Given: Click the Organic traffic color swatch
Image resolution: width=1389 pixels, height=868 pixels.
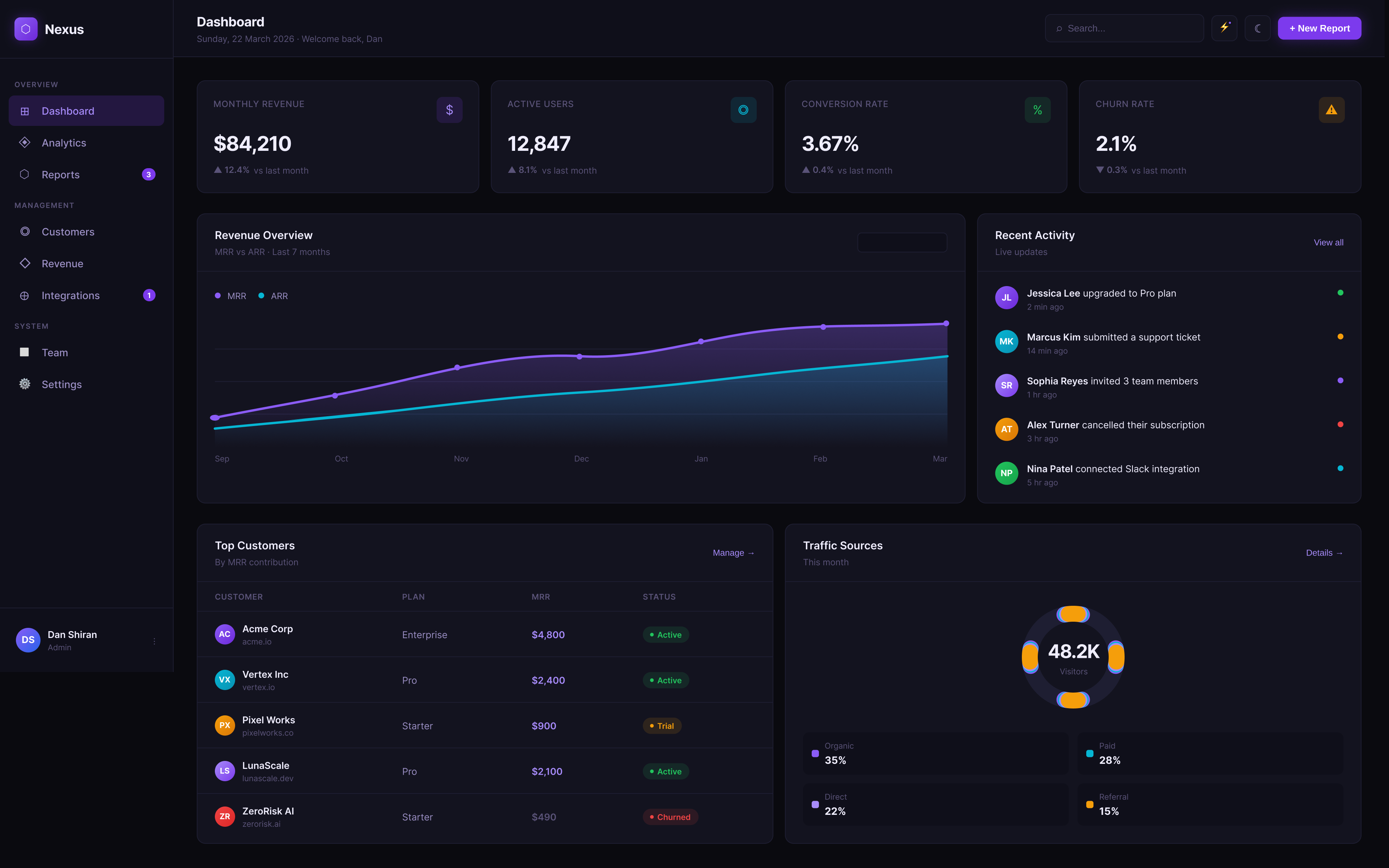Looking at the screenshot, I should pyautogui.click(x=815, y=753).
